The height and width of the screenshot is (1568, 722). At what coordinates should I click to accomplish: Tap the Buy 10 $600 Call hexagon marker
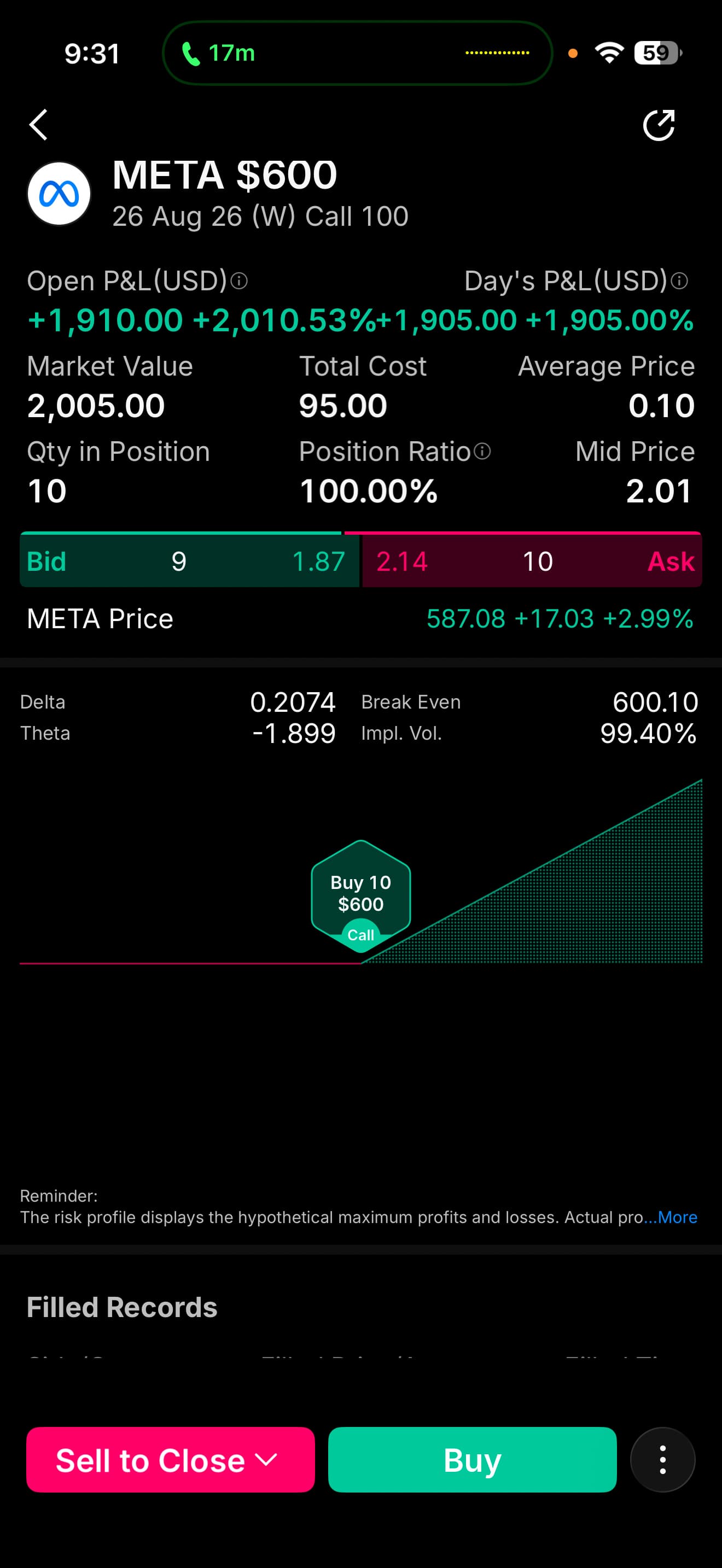361,896
